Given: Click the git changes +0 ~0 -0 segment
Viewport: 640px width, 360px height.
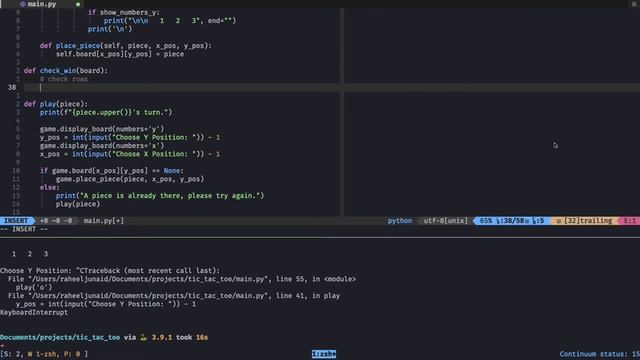Looking at the screenshot, I should pyautogui.click(x=56, y=221).
